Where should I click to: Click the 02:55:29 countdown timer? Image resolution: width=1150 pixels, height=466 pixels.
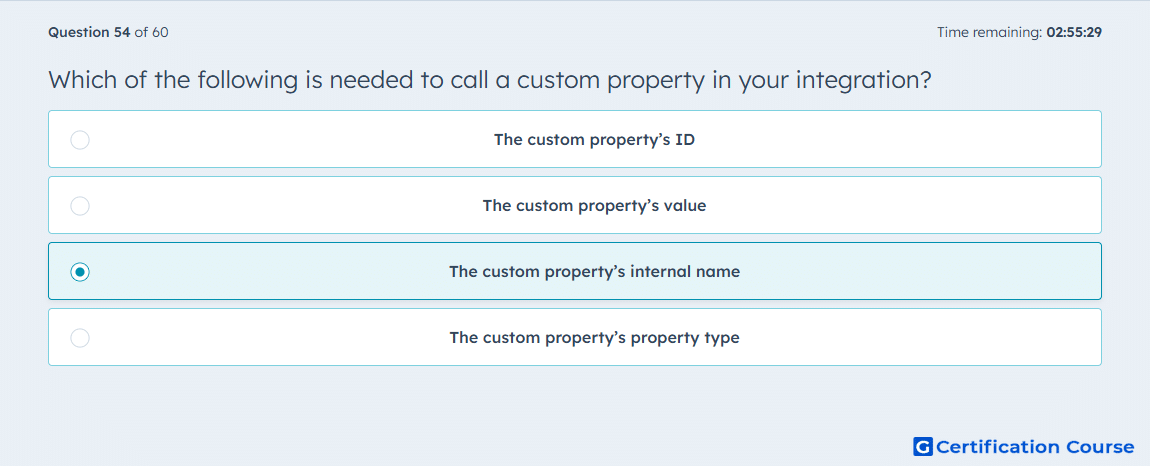1074,32
